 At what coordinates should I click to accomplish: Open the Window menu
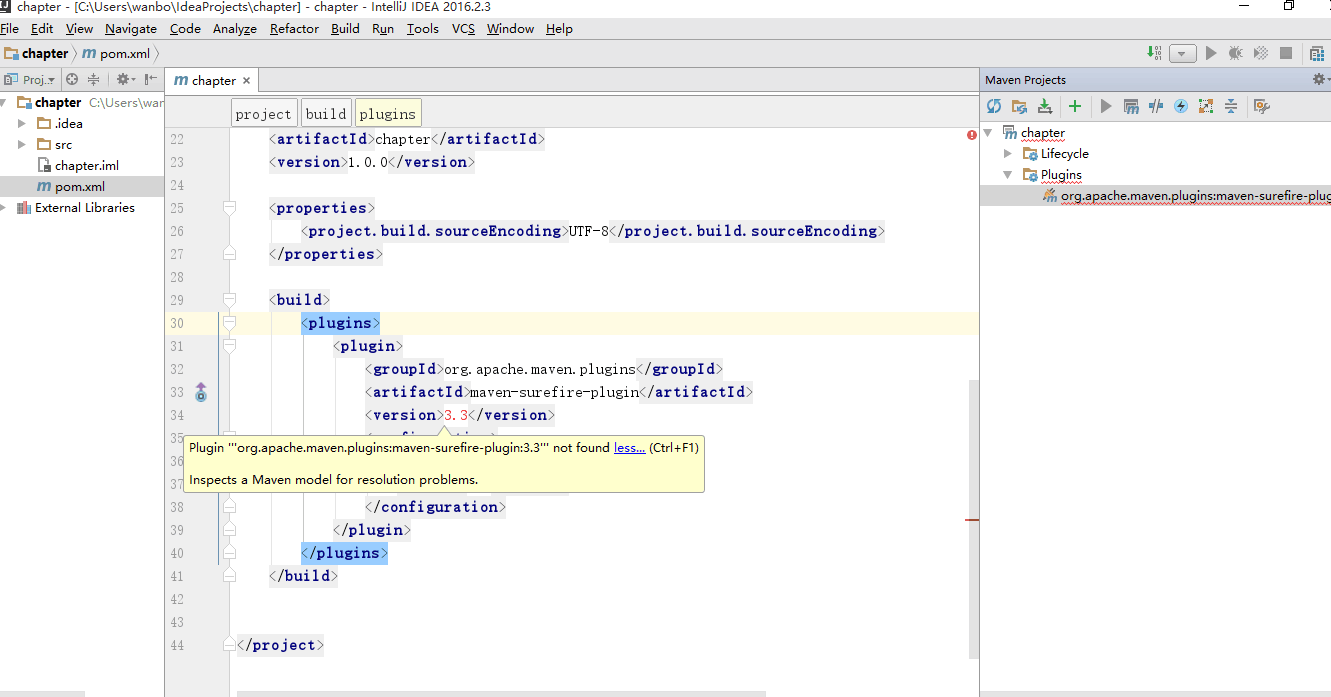point(511,29)
